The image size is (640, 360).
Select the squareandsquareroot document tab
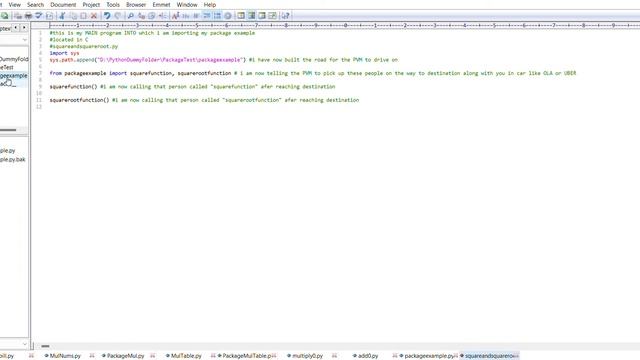[x=489, y=356]
